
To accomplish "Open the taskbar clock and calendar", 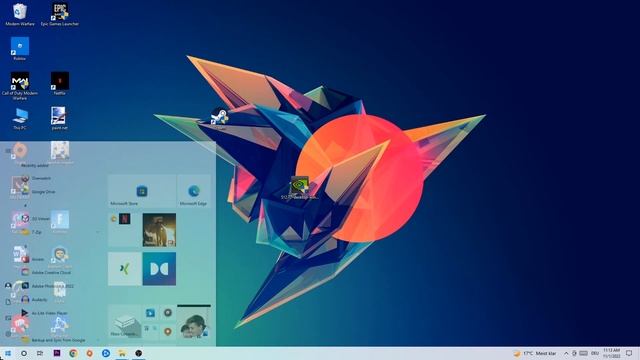I will click(x=611, y=353).
